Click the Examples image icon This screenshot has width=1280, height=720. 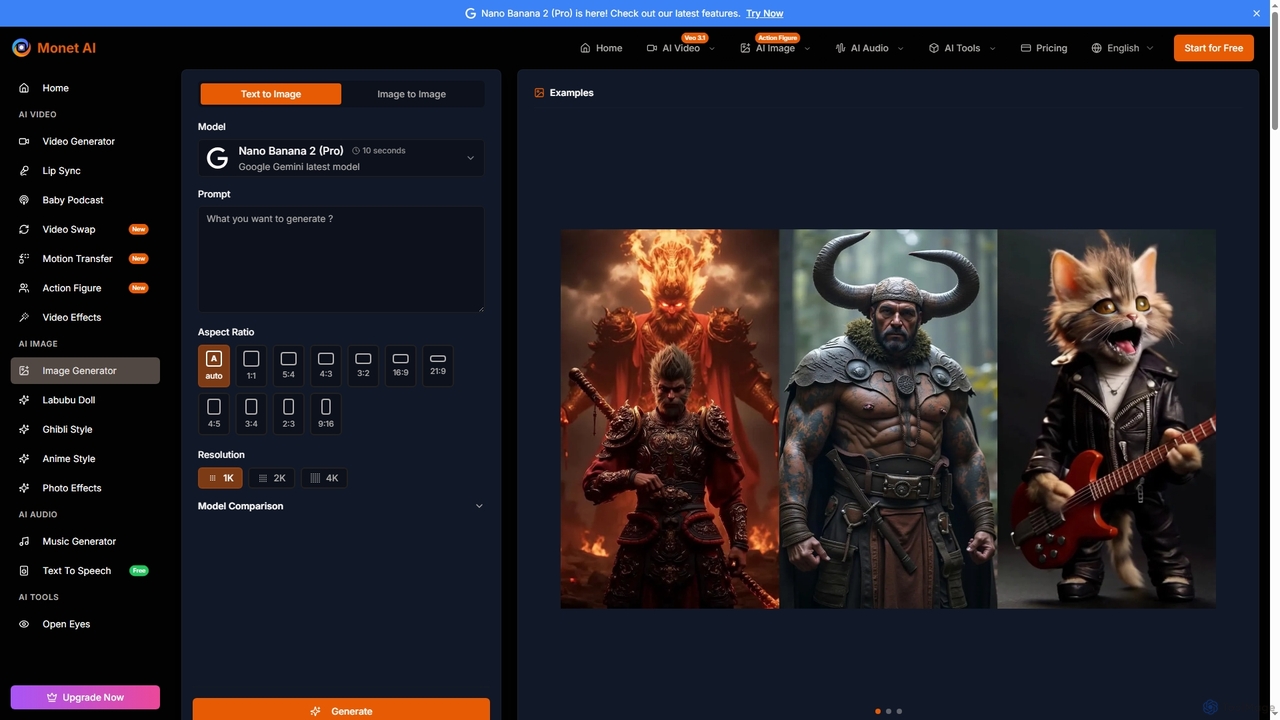539,93
